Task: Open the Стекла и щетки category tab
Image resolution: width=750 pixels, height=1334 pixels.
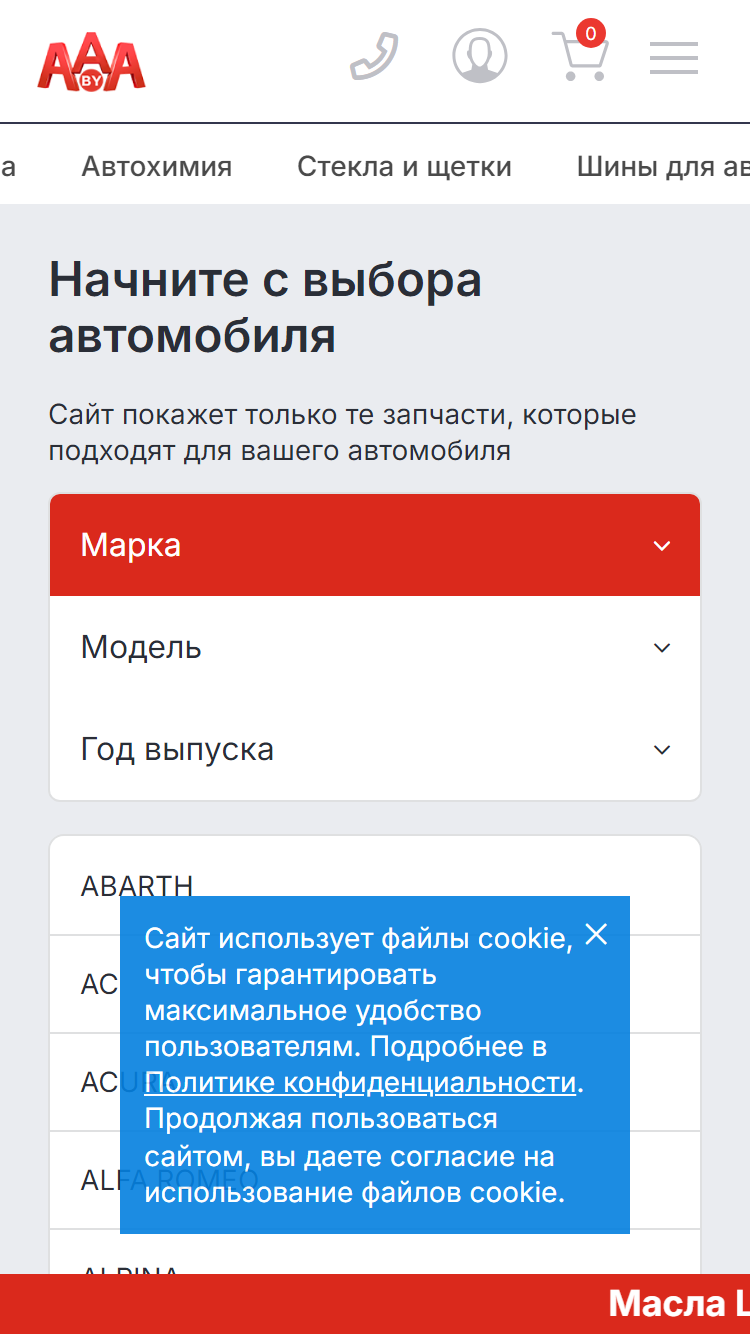Action: point(404,166)
